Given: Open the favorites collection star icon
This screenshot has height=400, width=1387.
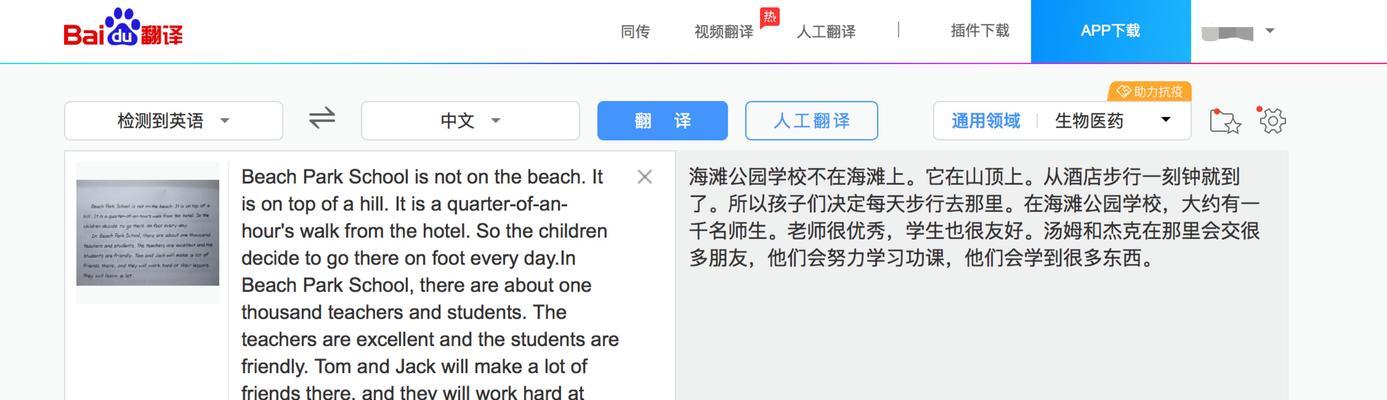Looking at the screenshot, I should coord(1225,121).
